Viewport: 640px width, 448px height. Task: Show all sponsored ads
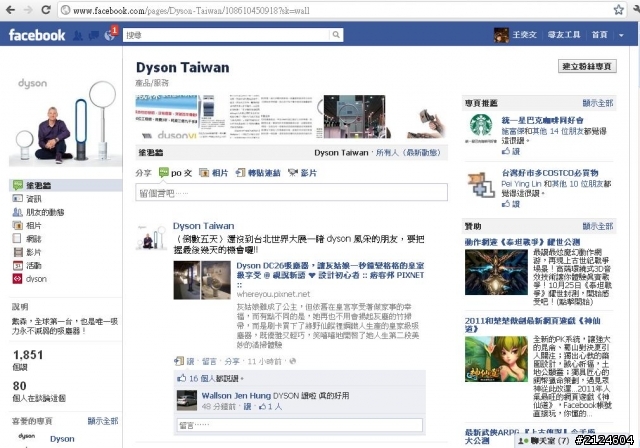pos(598,226)
